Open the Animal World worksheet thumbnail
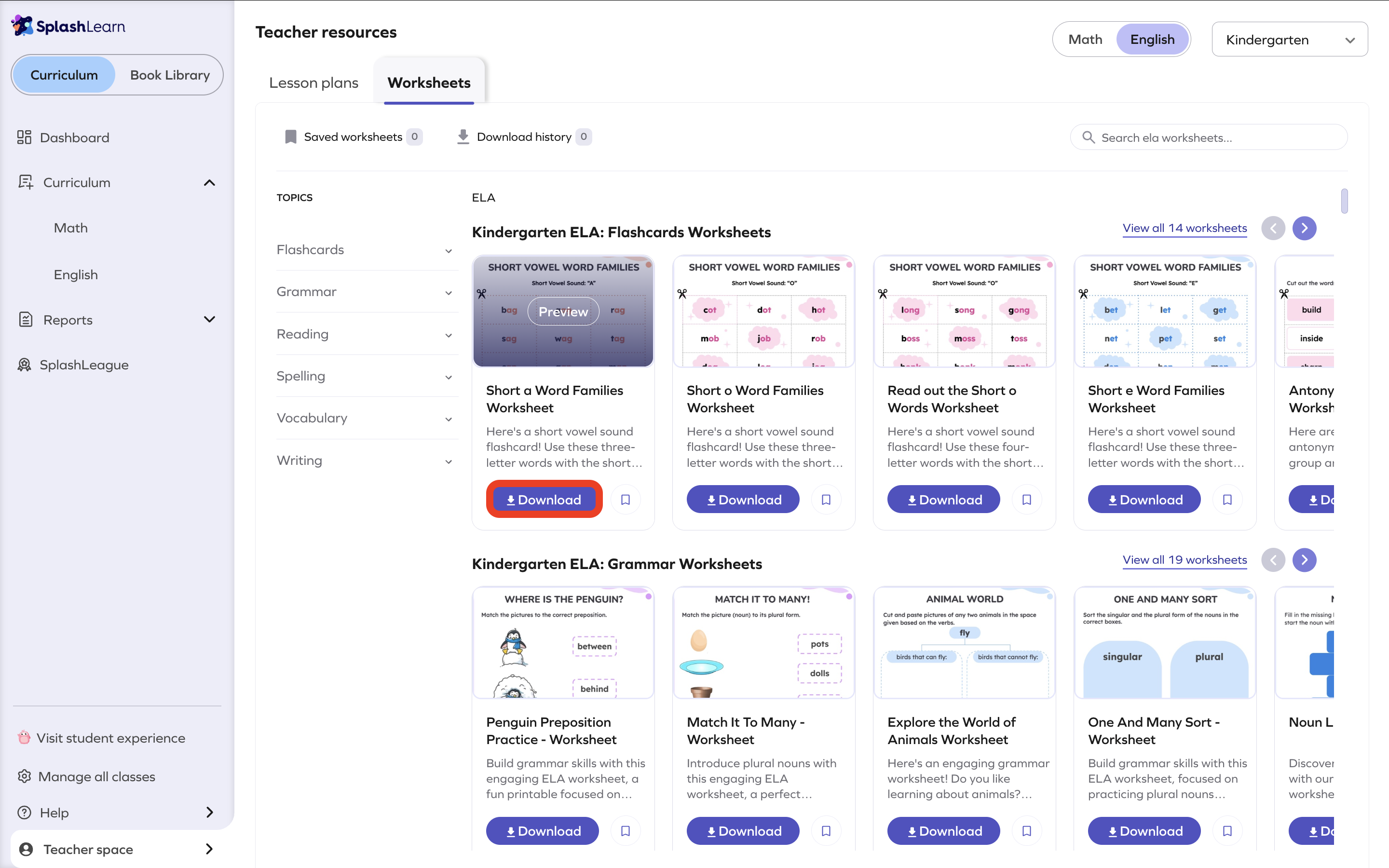The image size is (1389, 868). [x=964, y=643]
